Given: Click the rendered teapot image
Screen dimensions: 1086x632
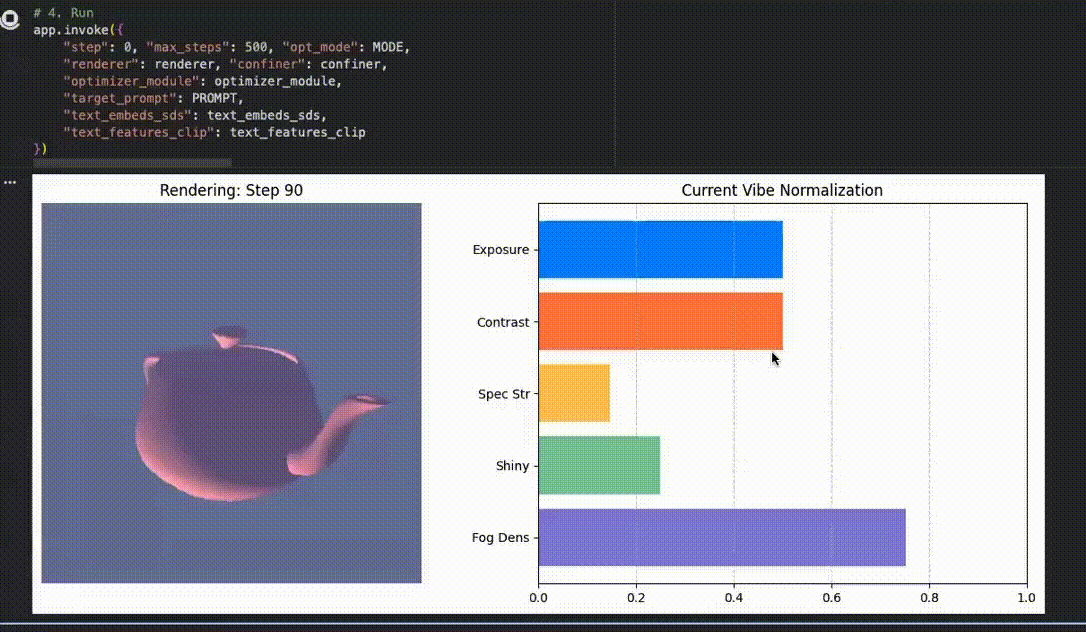Looking at the screenshot, I should 231,392.
